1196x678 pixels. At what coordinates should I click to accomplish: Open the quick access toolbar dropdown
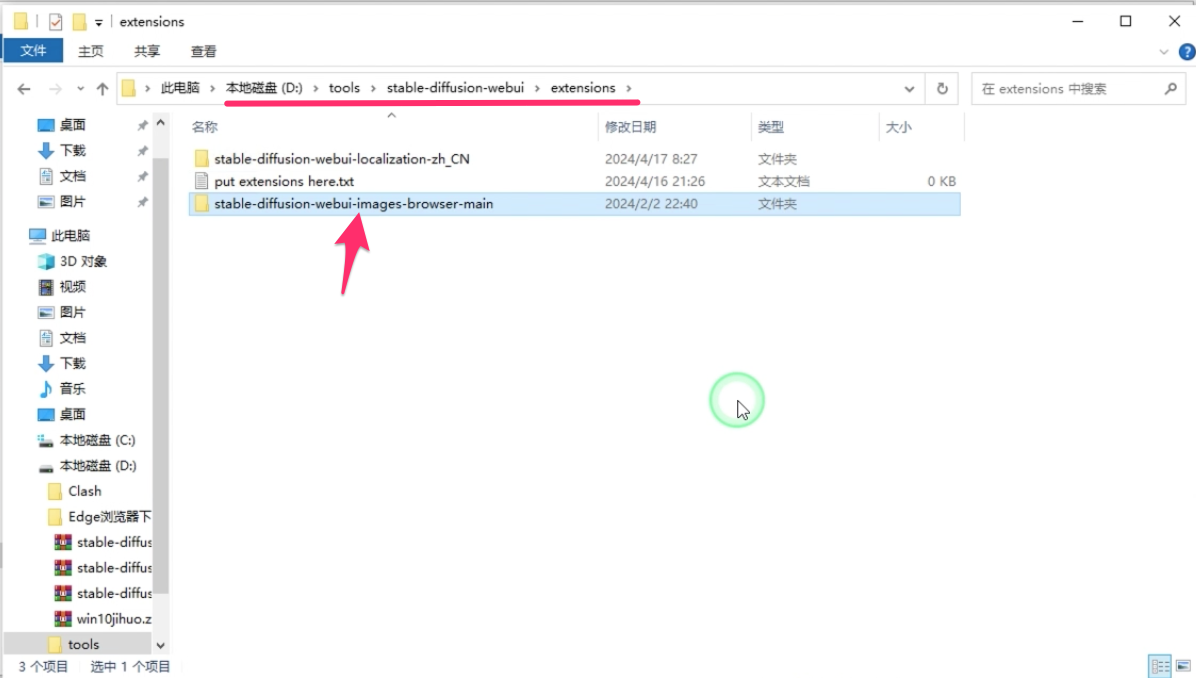tap(98, 23)
